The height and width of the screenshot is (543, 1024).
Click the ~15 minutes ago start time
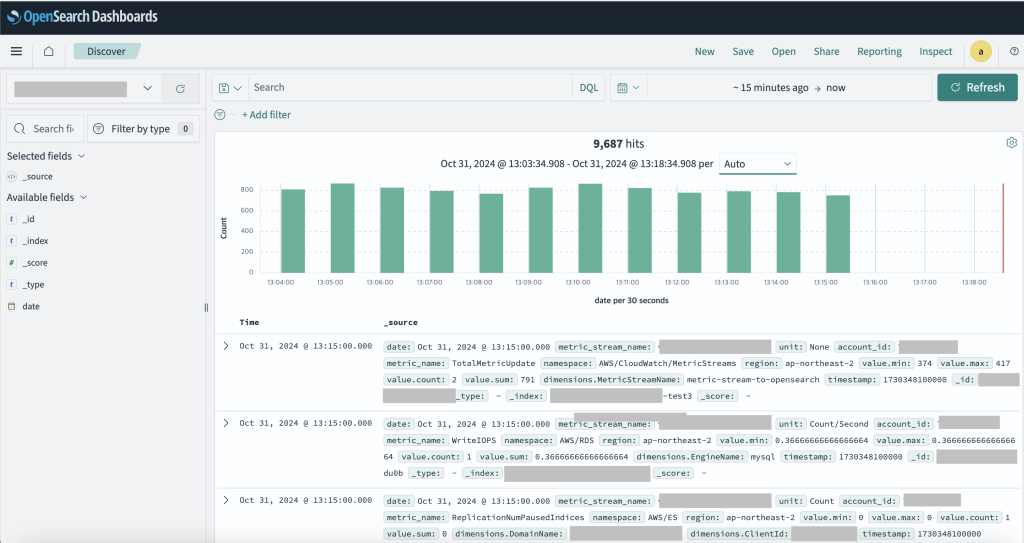771,88
